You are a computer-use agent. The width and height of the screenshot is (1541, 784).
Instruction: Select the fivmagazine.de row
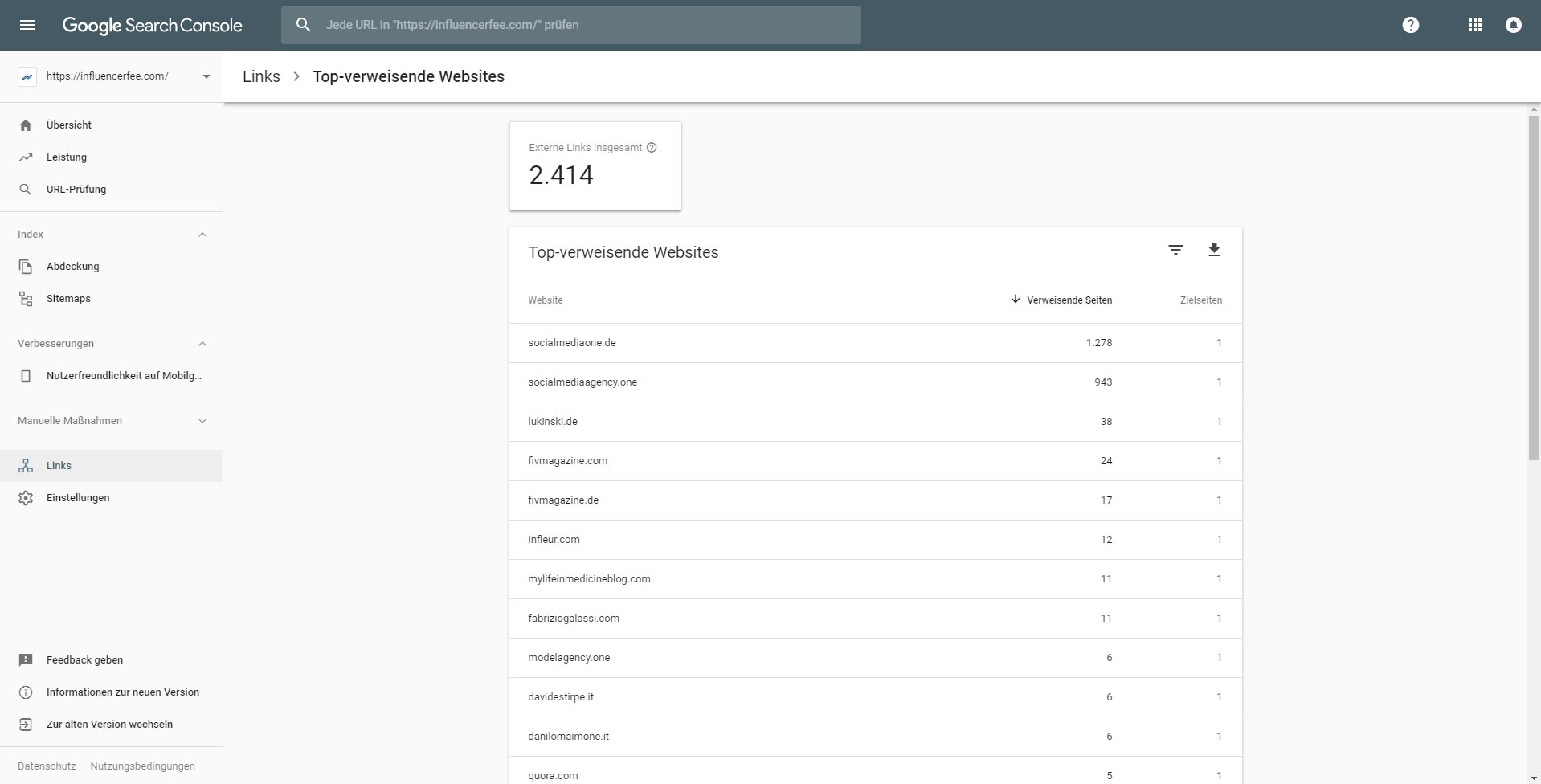point(876,500)
